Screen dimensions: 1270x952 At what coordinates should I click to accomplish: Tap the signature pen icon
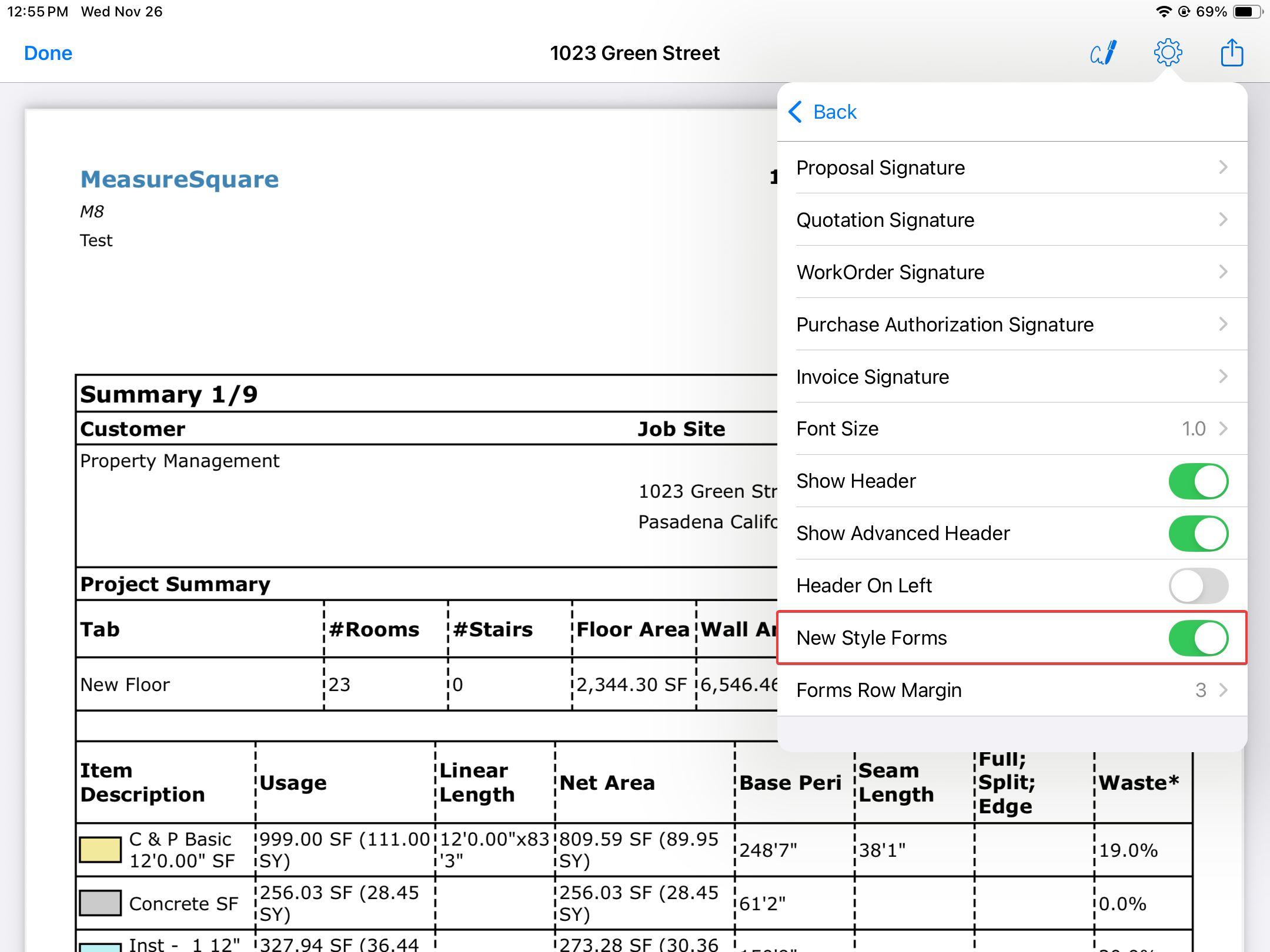click(x=1104, y=53)
